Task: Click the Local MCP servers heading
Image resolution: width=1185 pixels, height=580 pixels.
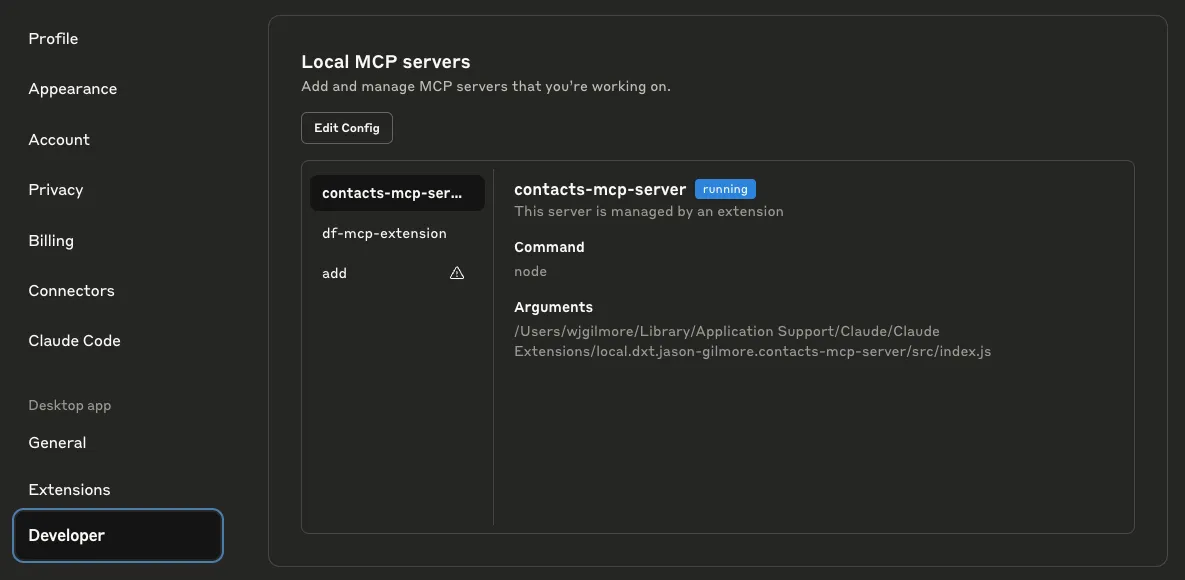Action: [x=385, y=62]
